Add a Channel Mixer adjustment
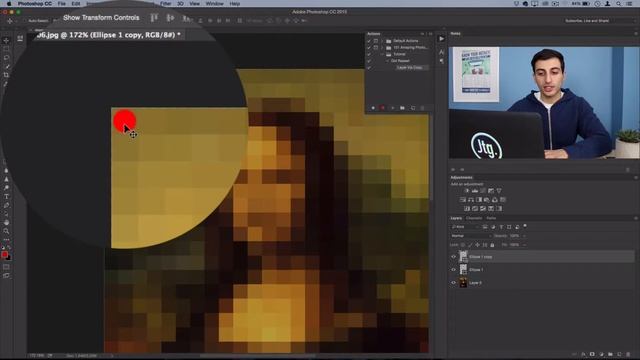This screenshot has width=640, height=360. coord(495,200)
